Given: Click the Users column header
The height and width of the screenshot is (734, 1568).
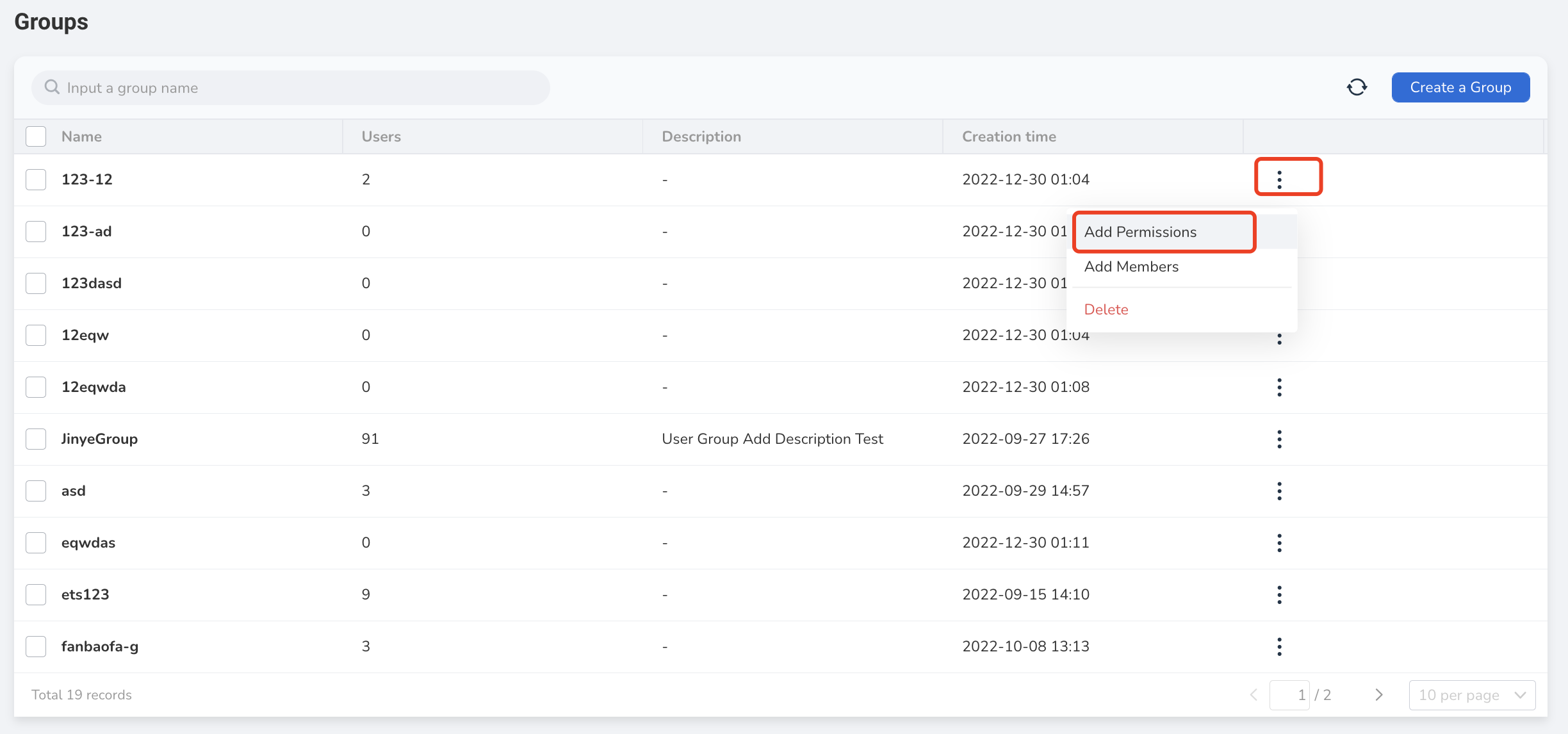Looking at the screenshot, I should pos(381,136).
